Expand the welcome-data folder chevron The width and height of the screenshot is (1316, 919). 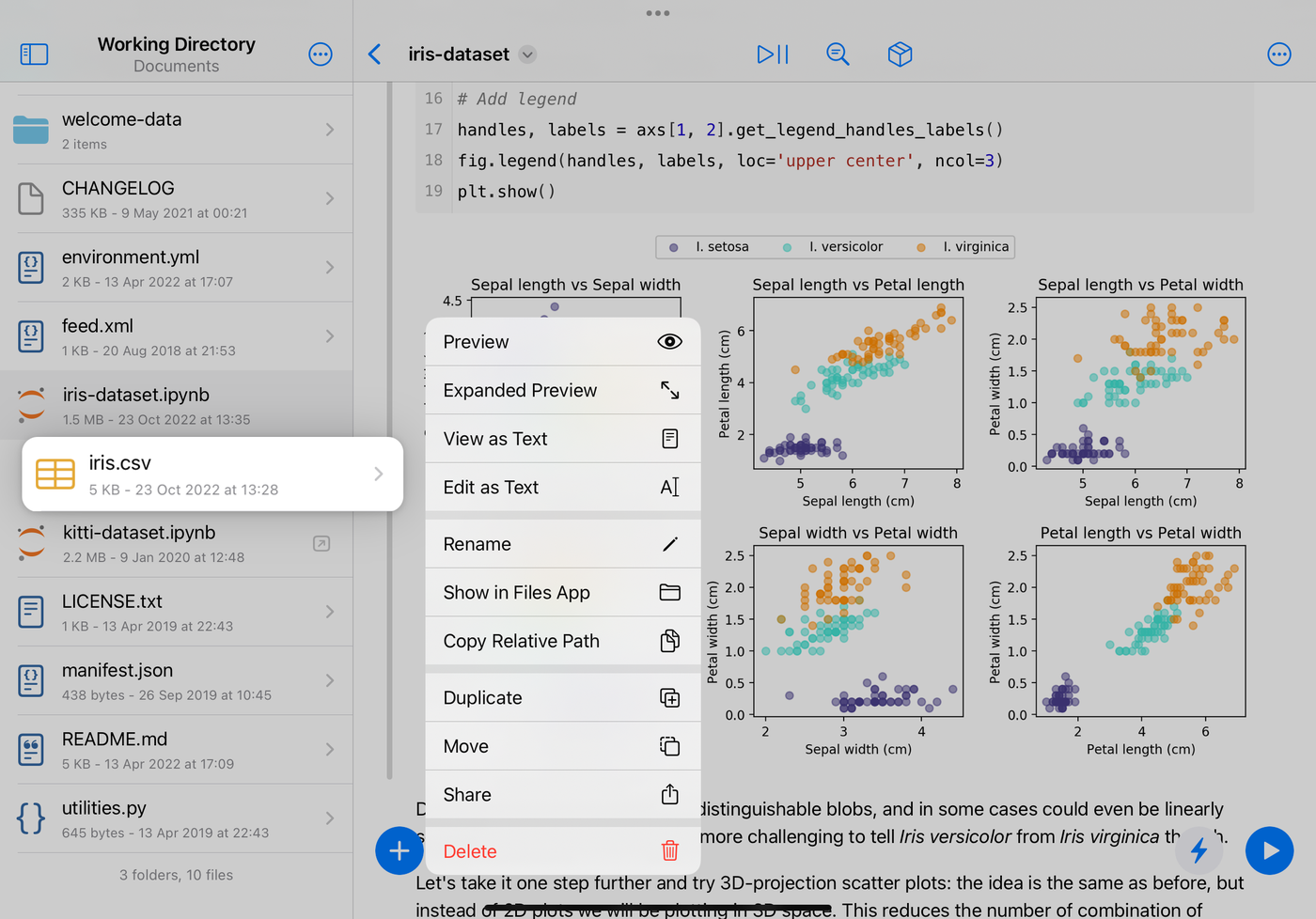pyautogui.click(x=330, y=130)
